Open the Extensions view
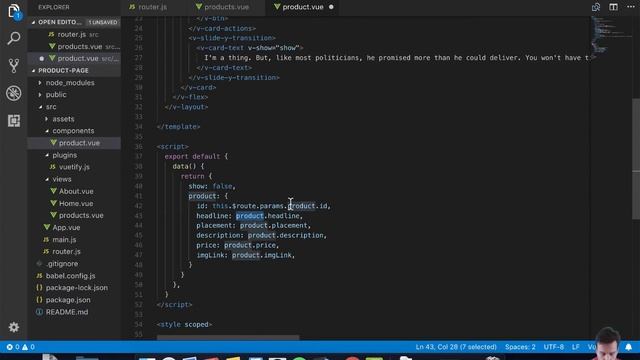Image resolution: width=640 pixels, height=360 pixels. pos(13,120)
